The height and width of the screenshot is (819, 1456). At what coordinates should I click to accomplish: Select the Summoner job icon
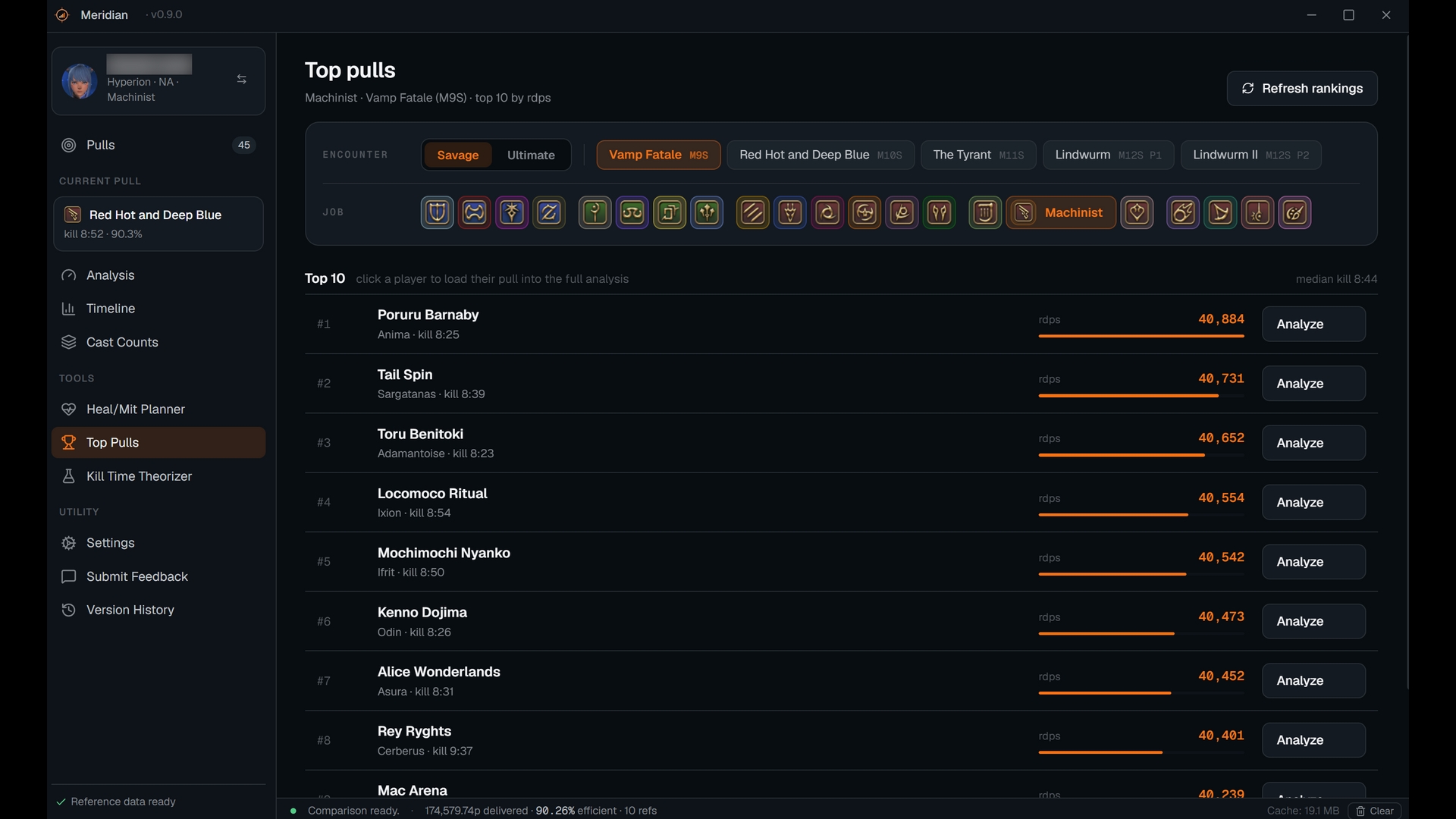tap(1221, 212)
